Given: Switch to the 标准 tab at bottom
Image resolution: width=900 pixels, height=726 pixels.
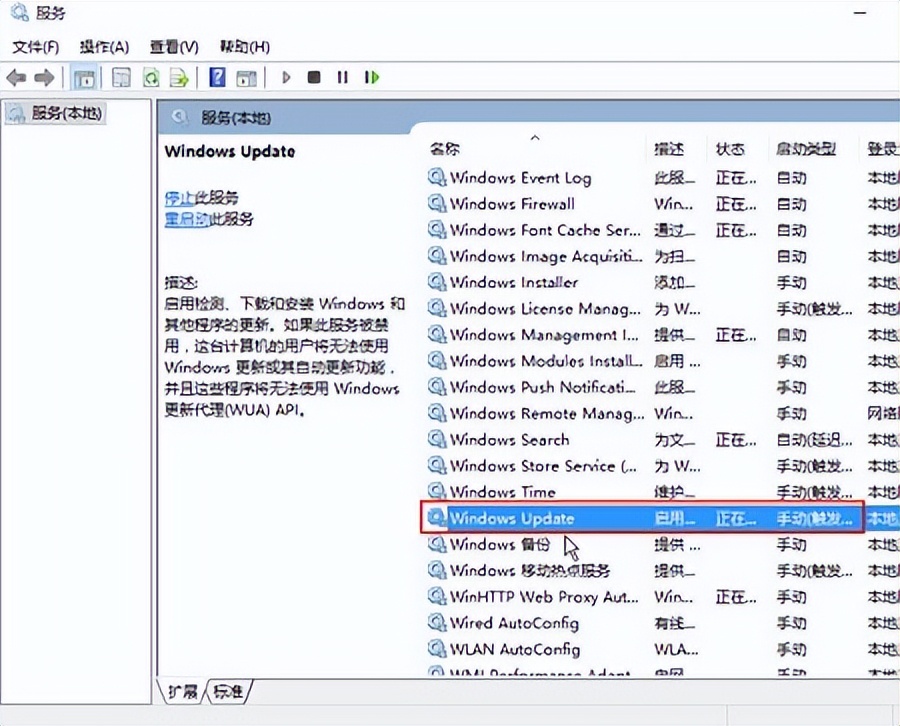Looking at the screenshot, I should coord(228,691).
